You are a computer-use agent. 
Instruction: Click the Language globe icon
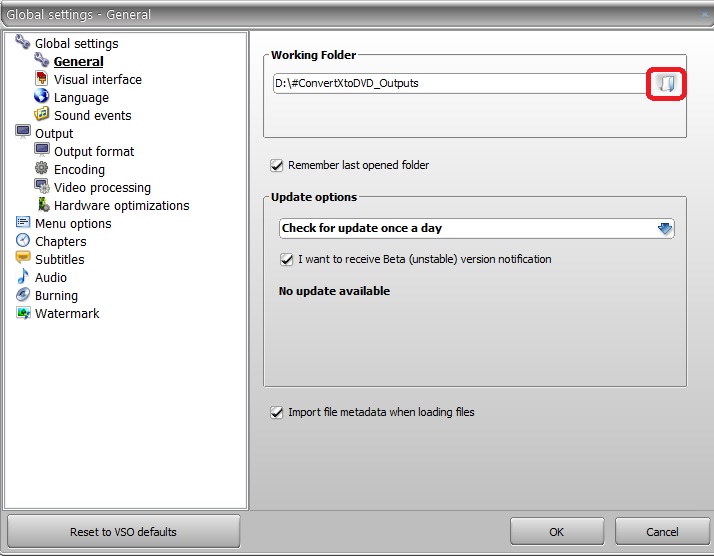coord(41,96)
